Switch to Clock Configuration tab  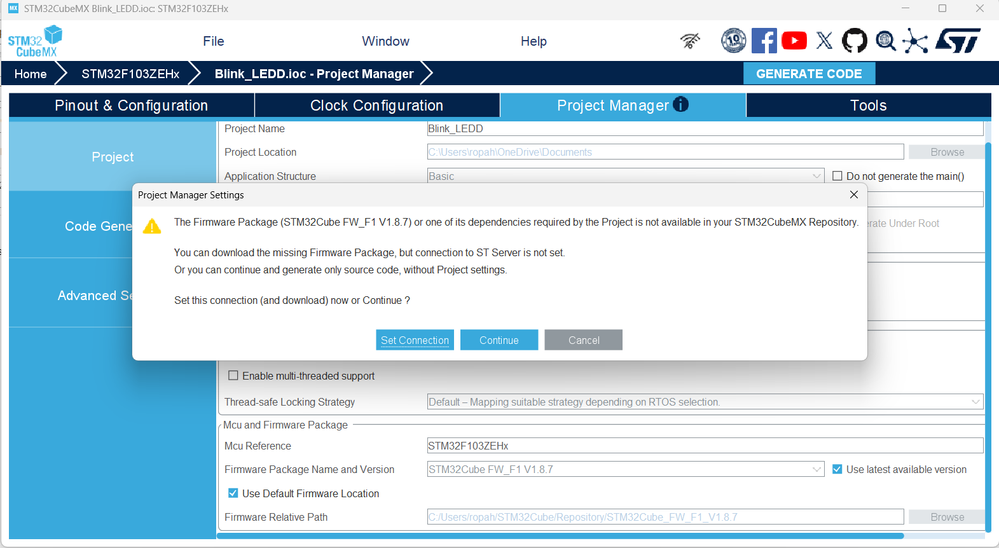[x=377, y=105]
